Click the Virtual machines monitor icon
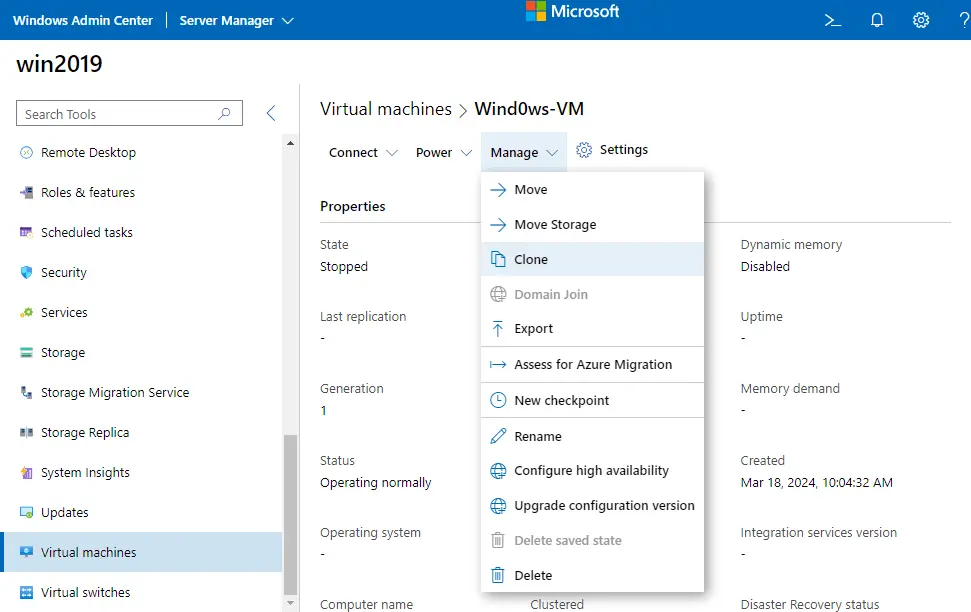Image resolution: width=971 pixels, height=612 pixels. [x=26, y=552]
